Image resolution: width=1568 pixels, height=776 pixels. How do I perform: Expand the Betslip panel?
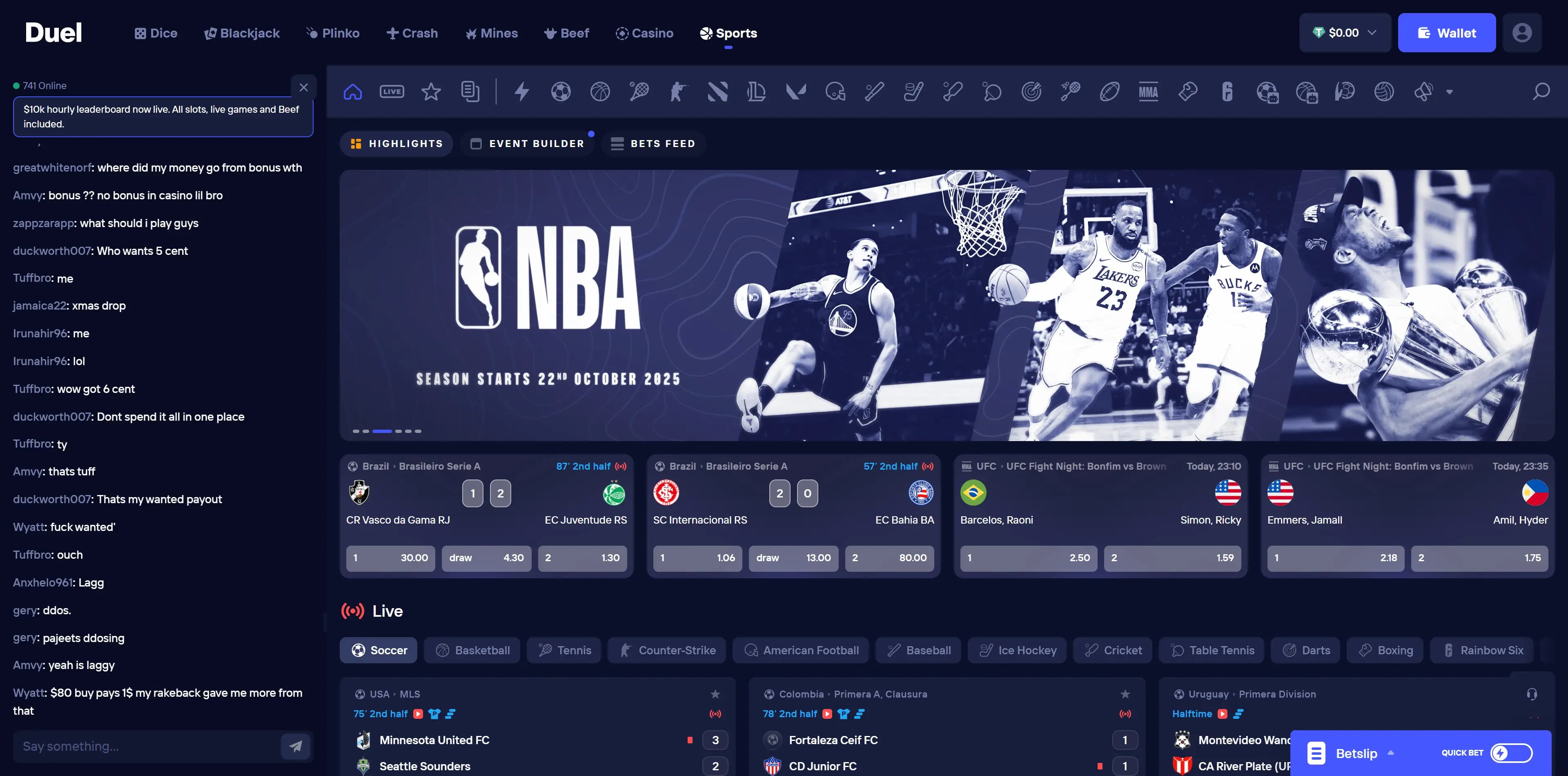[1356, 754]
